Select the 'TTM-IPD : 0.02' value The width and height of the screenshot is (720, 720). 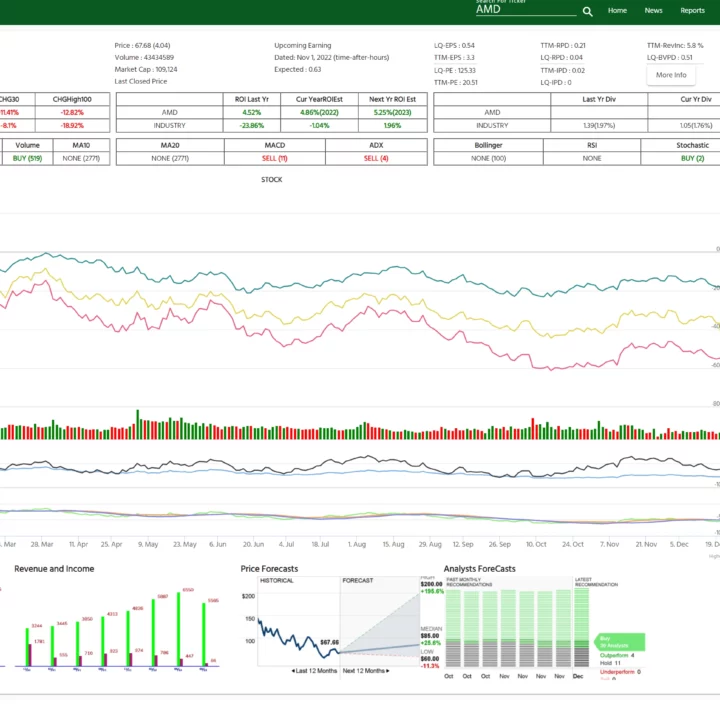(562, 70)
